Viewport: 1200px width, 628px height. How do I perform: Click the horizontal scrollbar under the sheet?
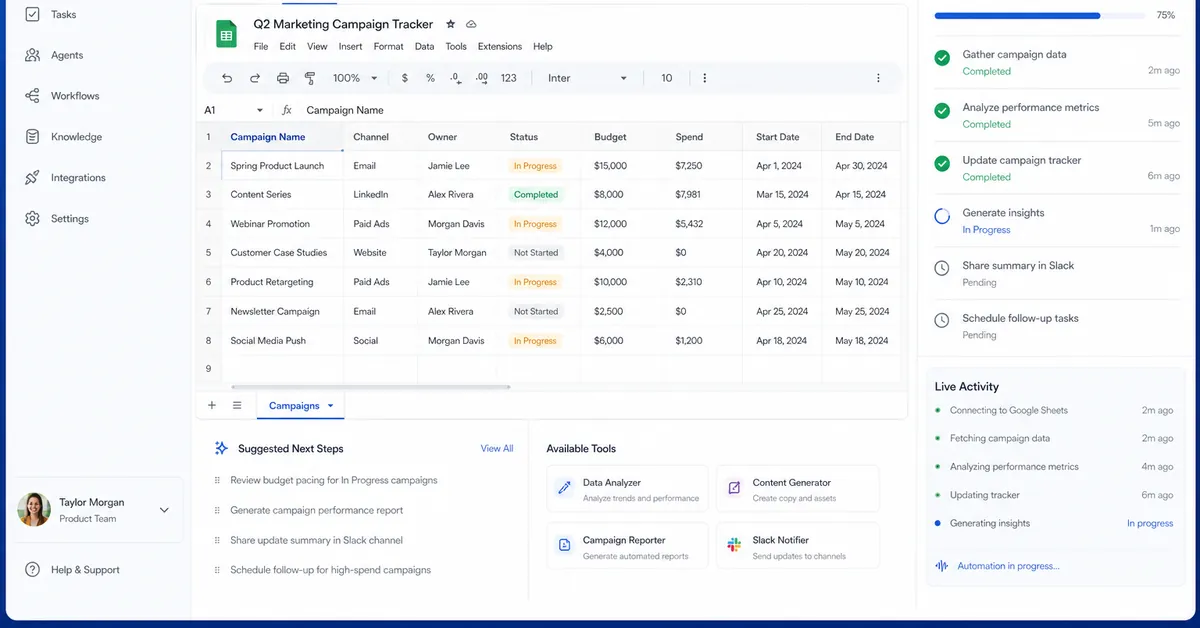coord(370,386)
